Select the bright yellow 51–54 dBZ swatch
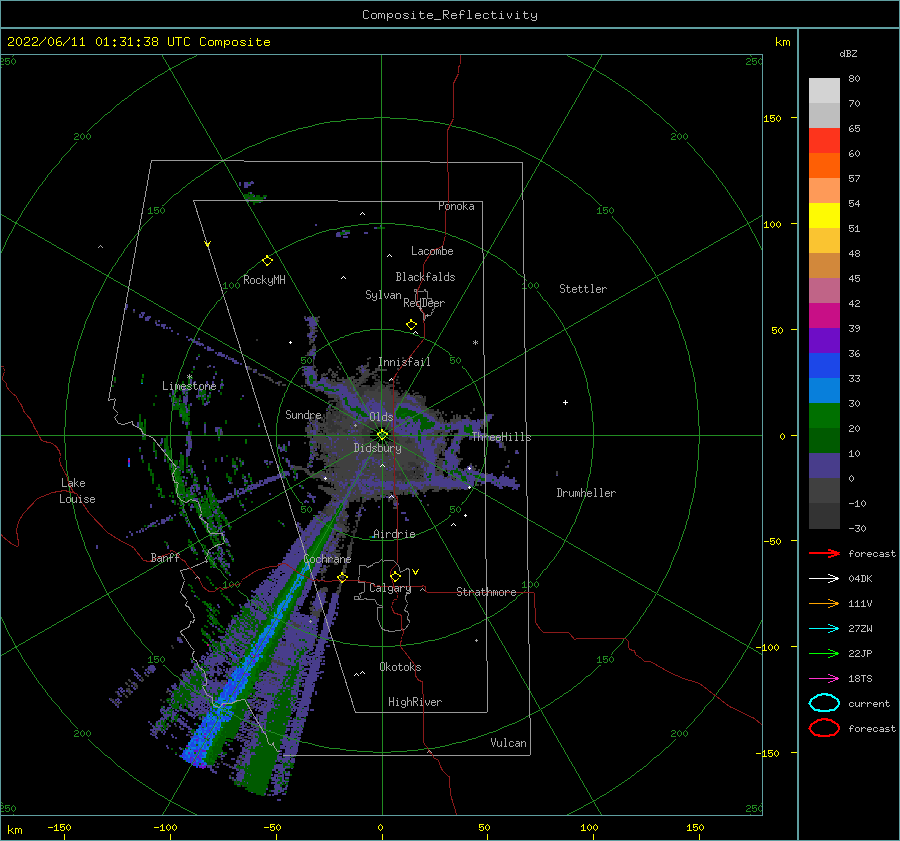Screen dimensions: 900x841 [824, 216]
